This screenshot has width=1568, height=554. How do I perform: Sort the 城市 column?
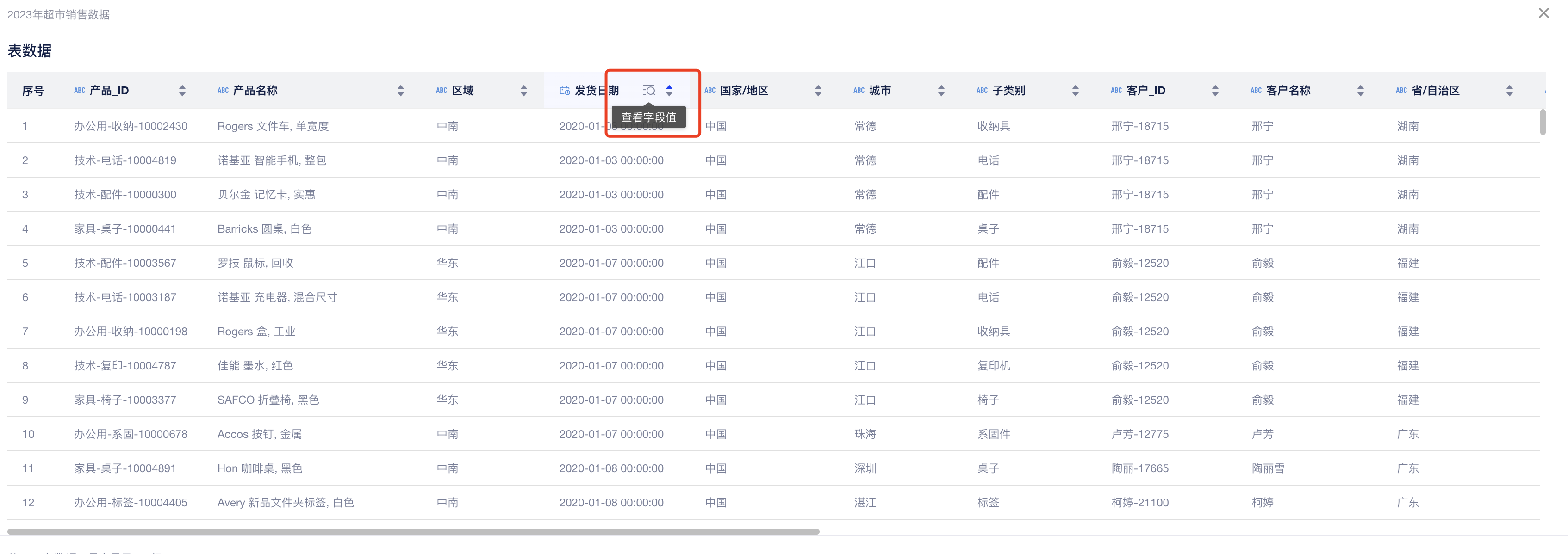pyautogui.click(x=941, y=91)
